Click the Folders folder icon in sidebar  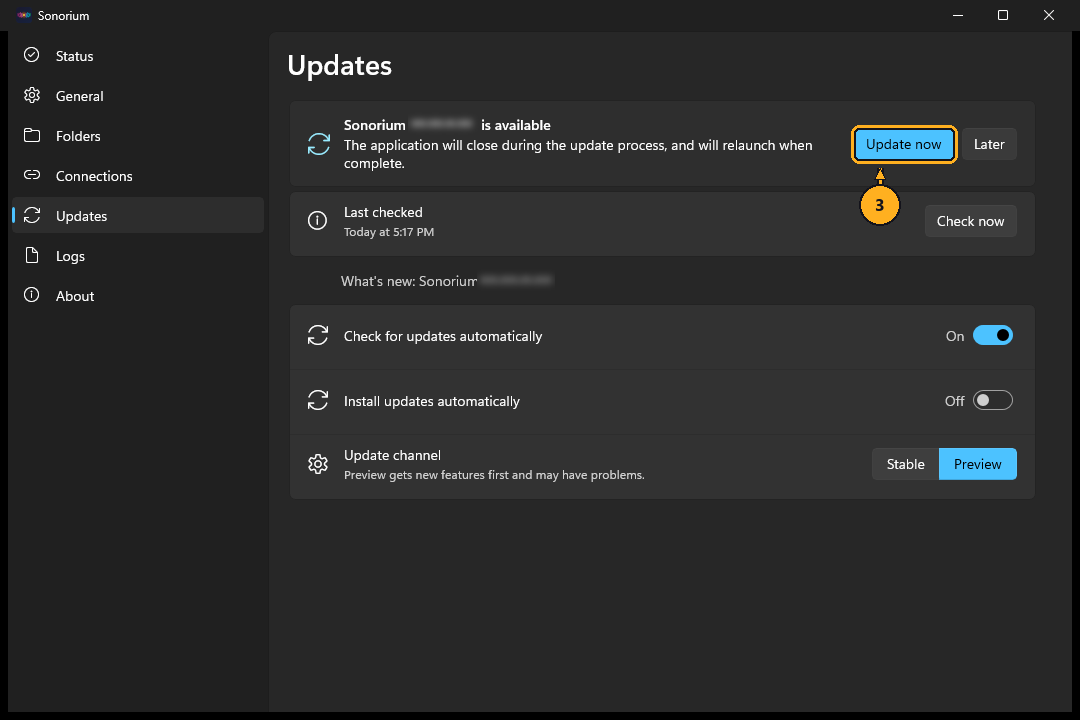pyautogui.click(x=32, y=135)
